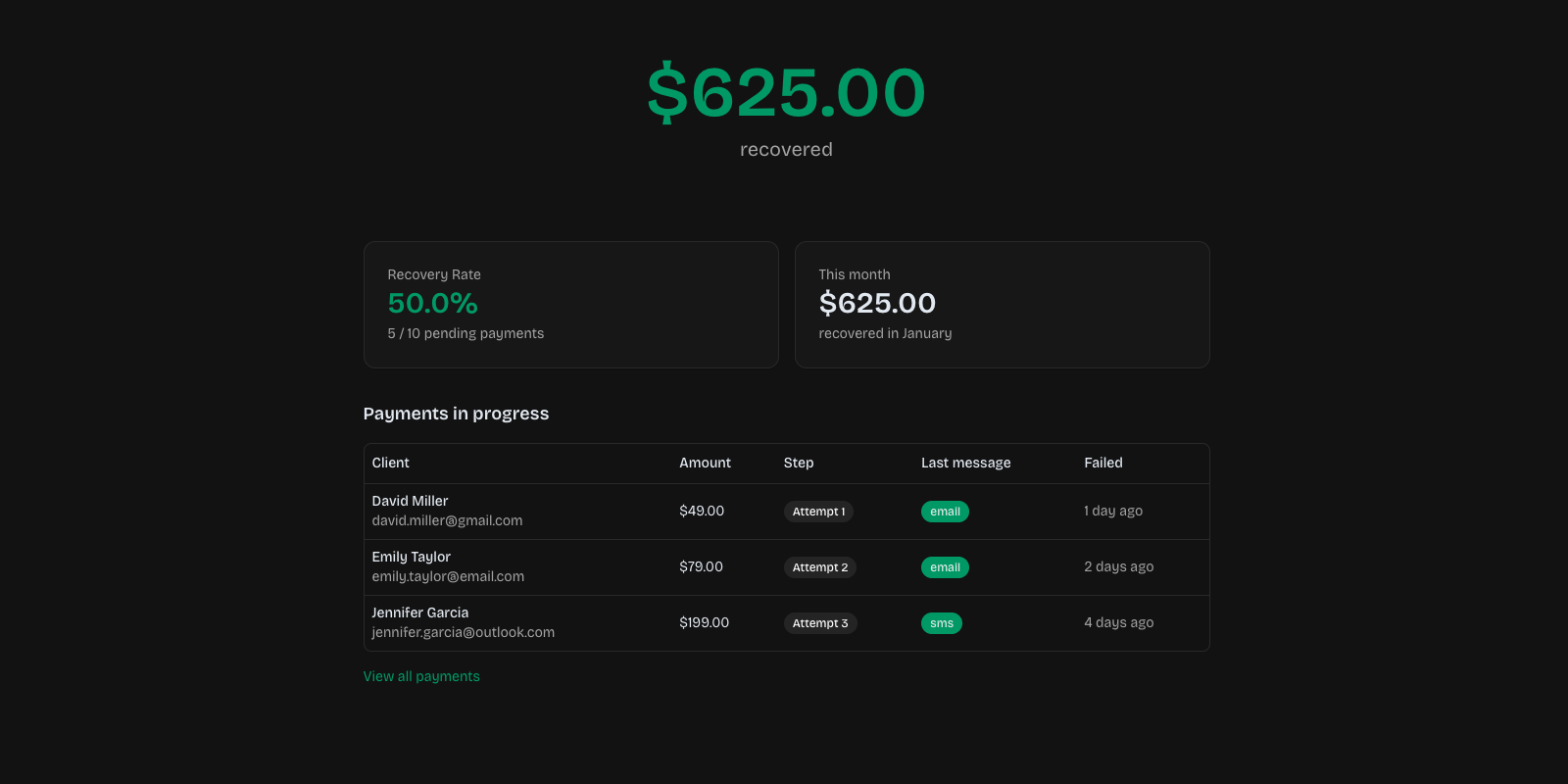Click the large $625.00 headline total
The image size is (1568, 784).
coord(786,92)
